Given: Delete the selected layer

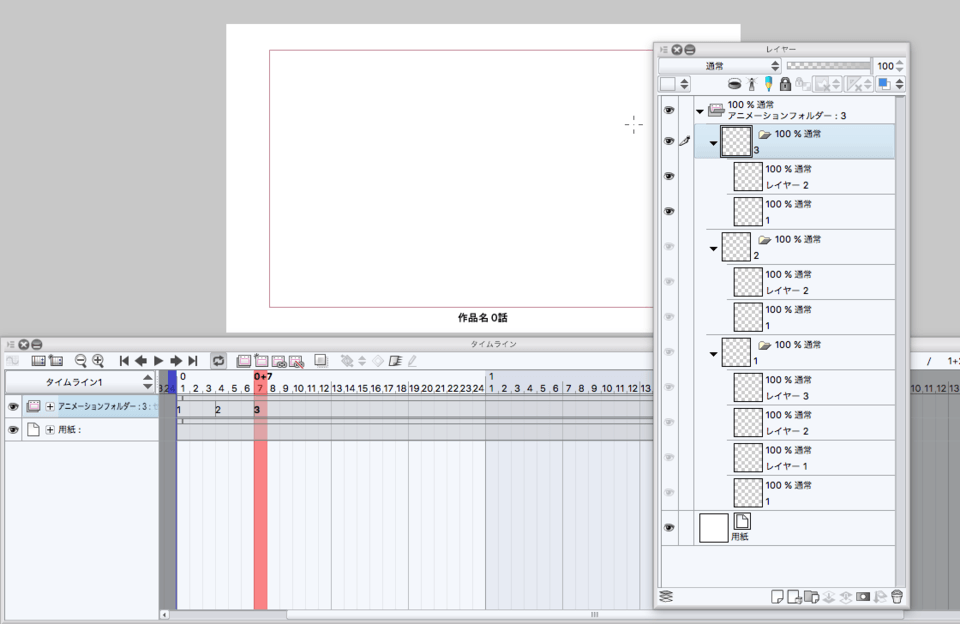Looking at the screenshot, I should coord(897,596).
